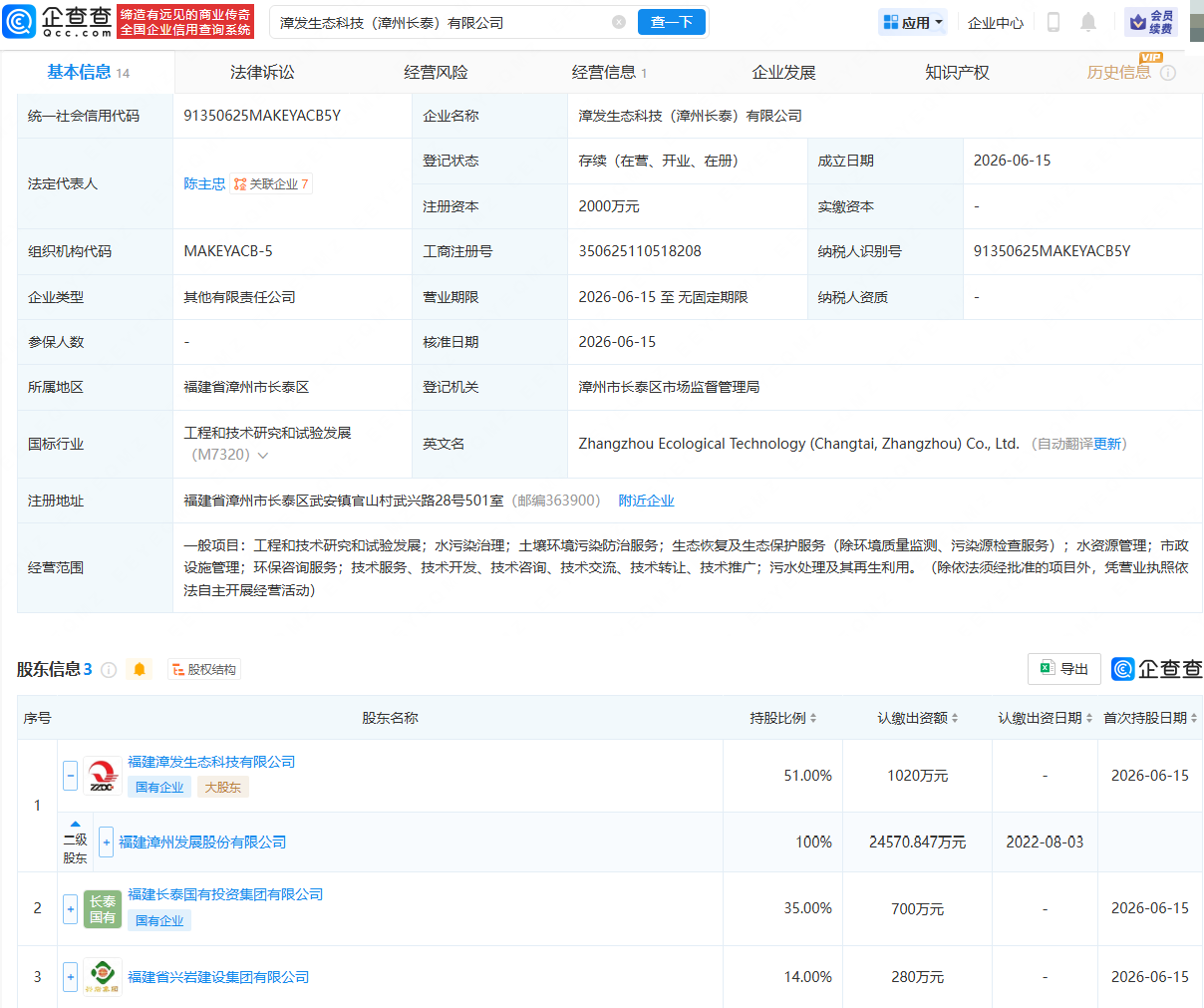Viewport: 1204px width, 1008px height.
Task: Click 福建漳发生态科技有限公司 company logo
Action: click(103, 776)
